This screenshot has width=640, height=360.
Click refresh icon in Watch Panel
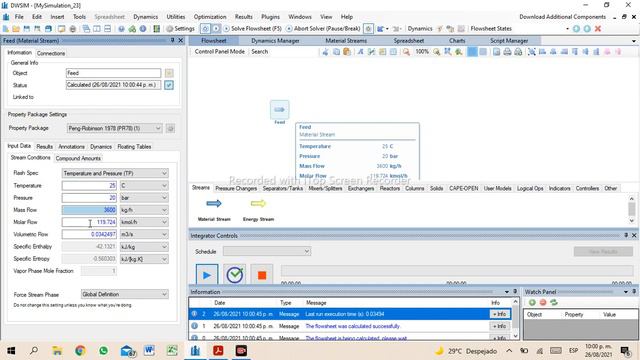click(554, 302)
